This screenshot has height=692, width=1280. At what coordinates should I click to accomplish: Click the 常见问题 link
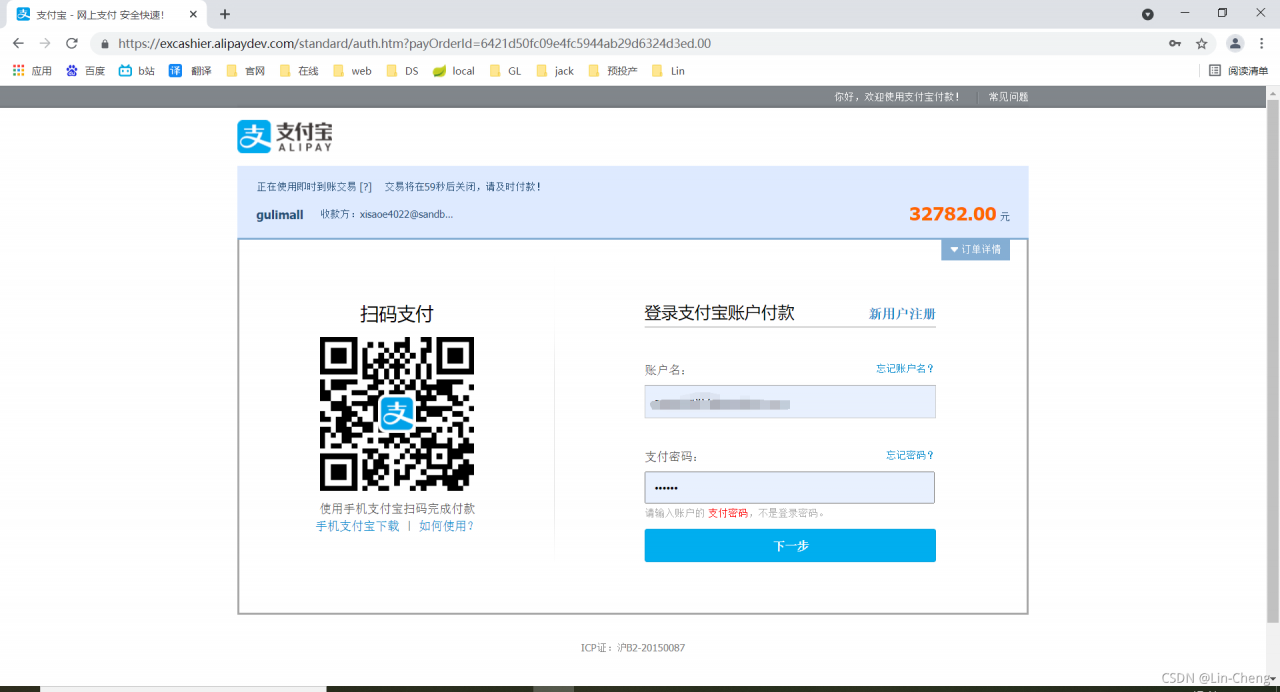(x=1008, y=97)
